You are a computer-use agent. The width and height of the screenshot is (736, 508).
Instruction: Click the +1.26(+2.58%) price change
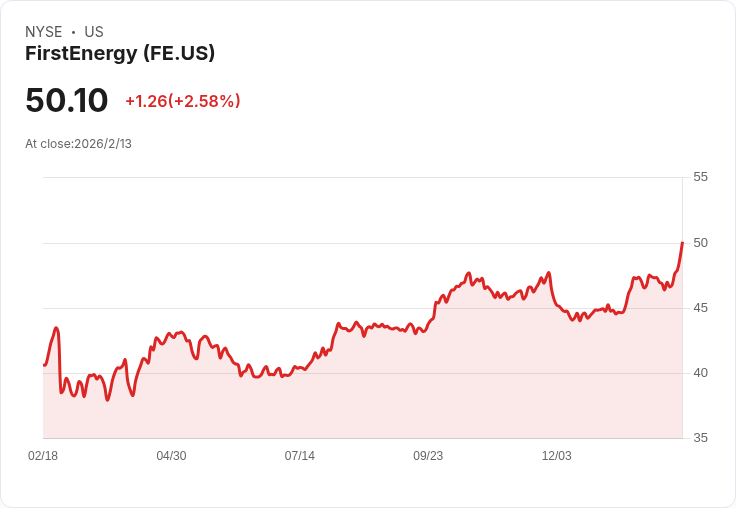click(x=182, y=101)
